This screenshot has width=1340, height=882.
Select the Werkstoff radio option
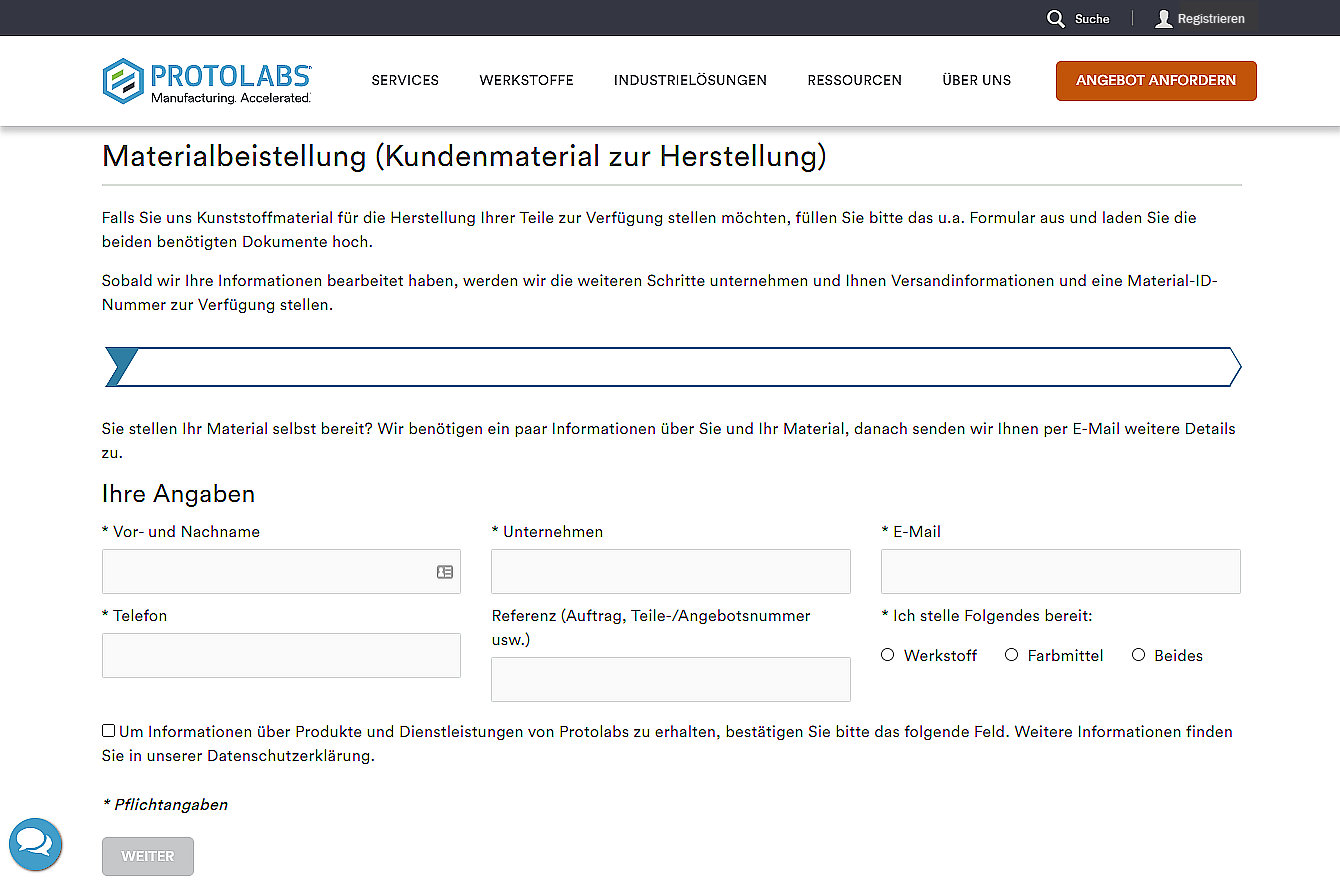(887, 655)
